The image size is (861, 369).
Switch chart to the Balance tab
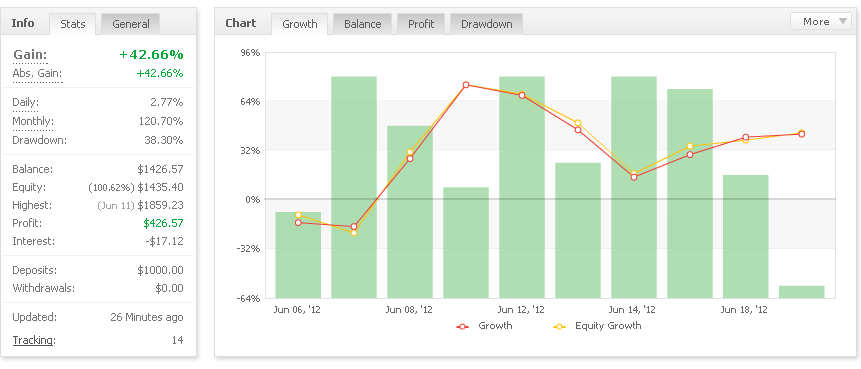362,24
